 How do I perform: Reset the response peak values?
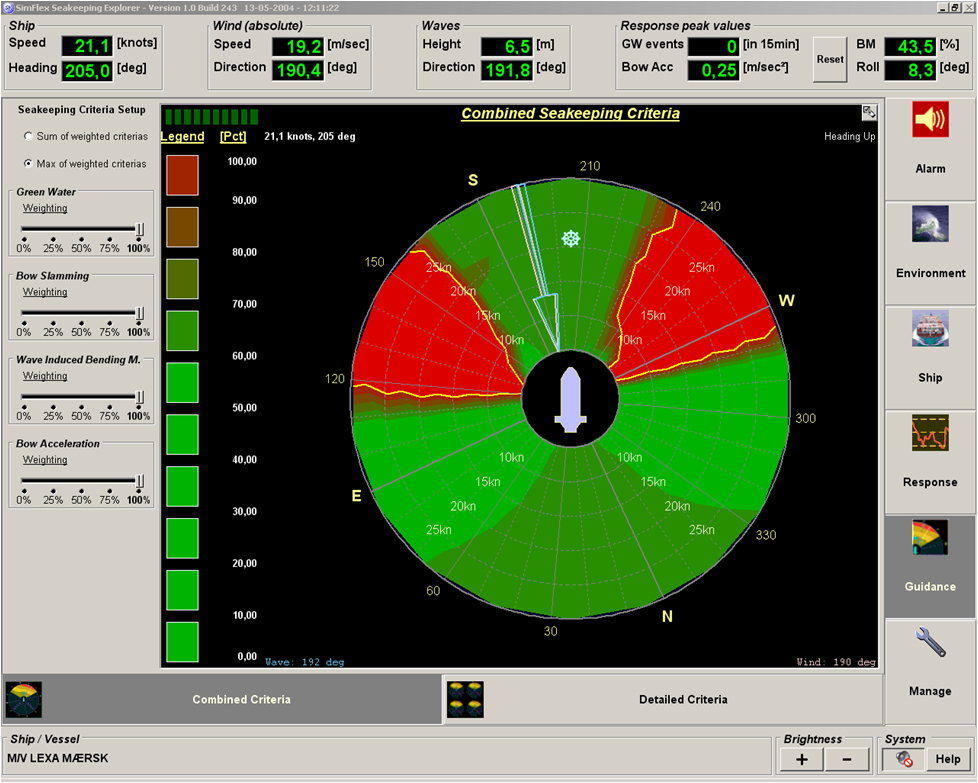(x=830, y=59)
